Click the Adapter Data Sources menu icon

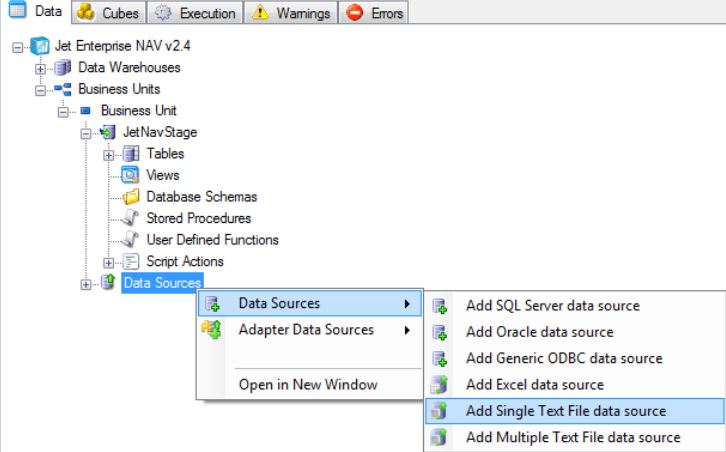tap(212, 330)
